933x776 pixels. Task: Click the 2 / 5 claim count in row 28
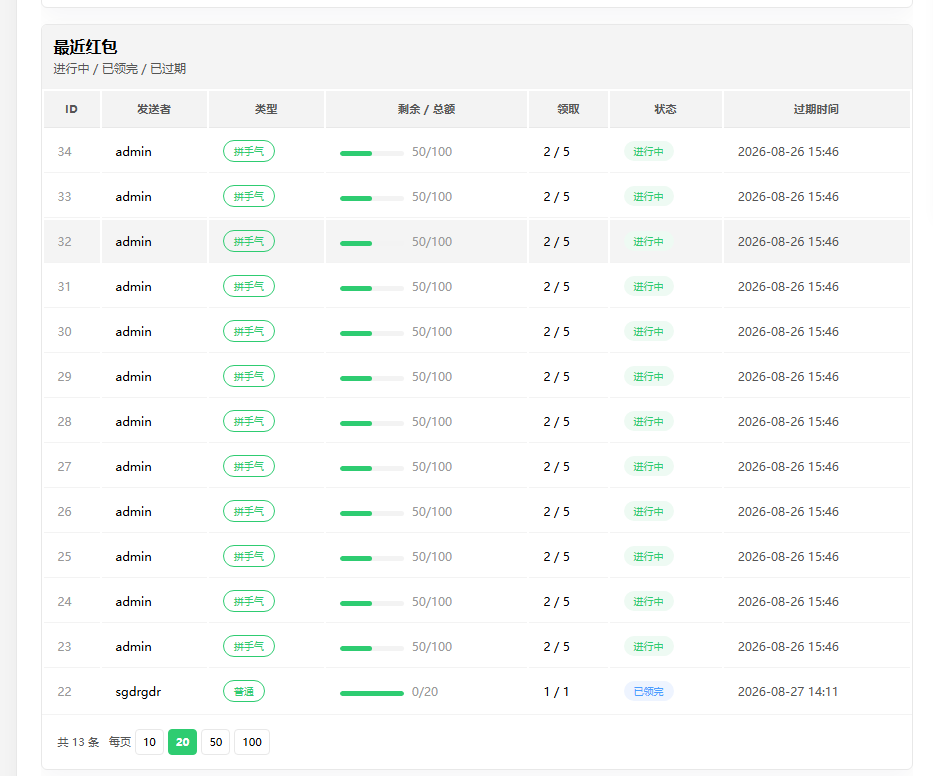[x=556, y=421]
